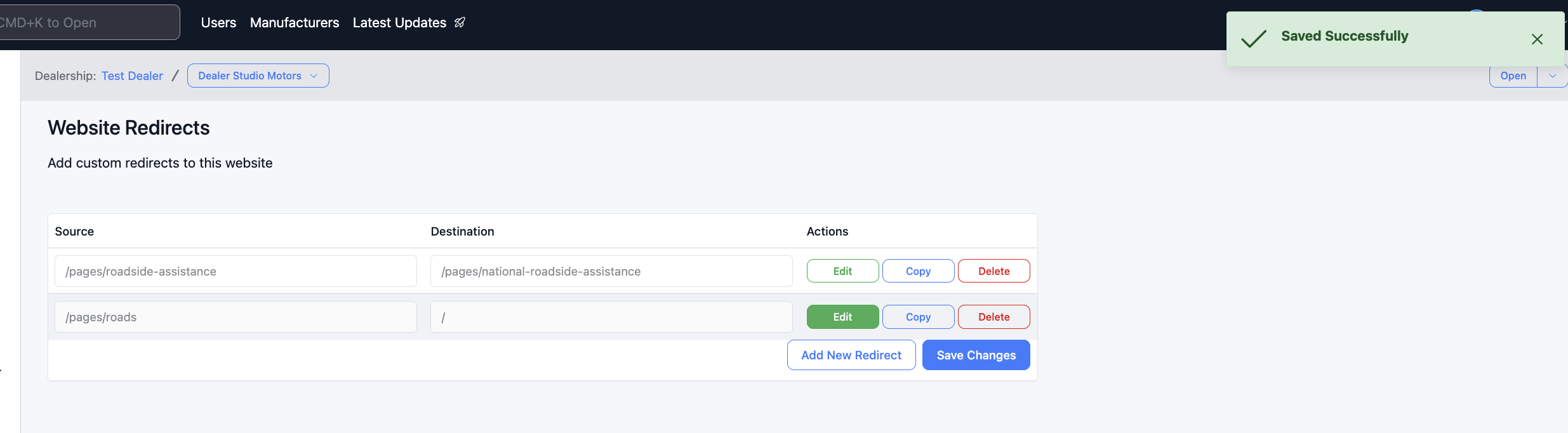
Task: Edit the /pages/roads redirect row
Action: [x=842, y=317]
